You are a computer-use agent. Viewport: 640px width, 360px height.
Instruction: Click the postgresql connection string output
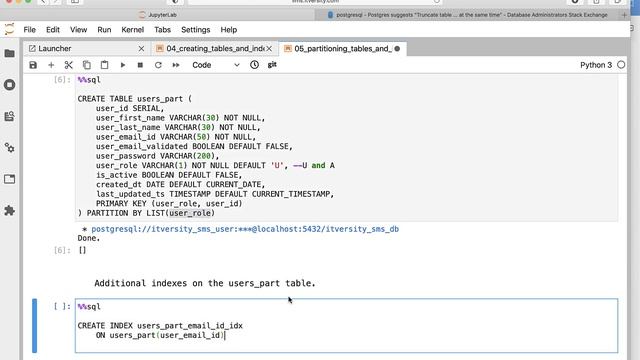pos(245,229)
